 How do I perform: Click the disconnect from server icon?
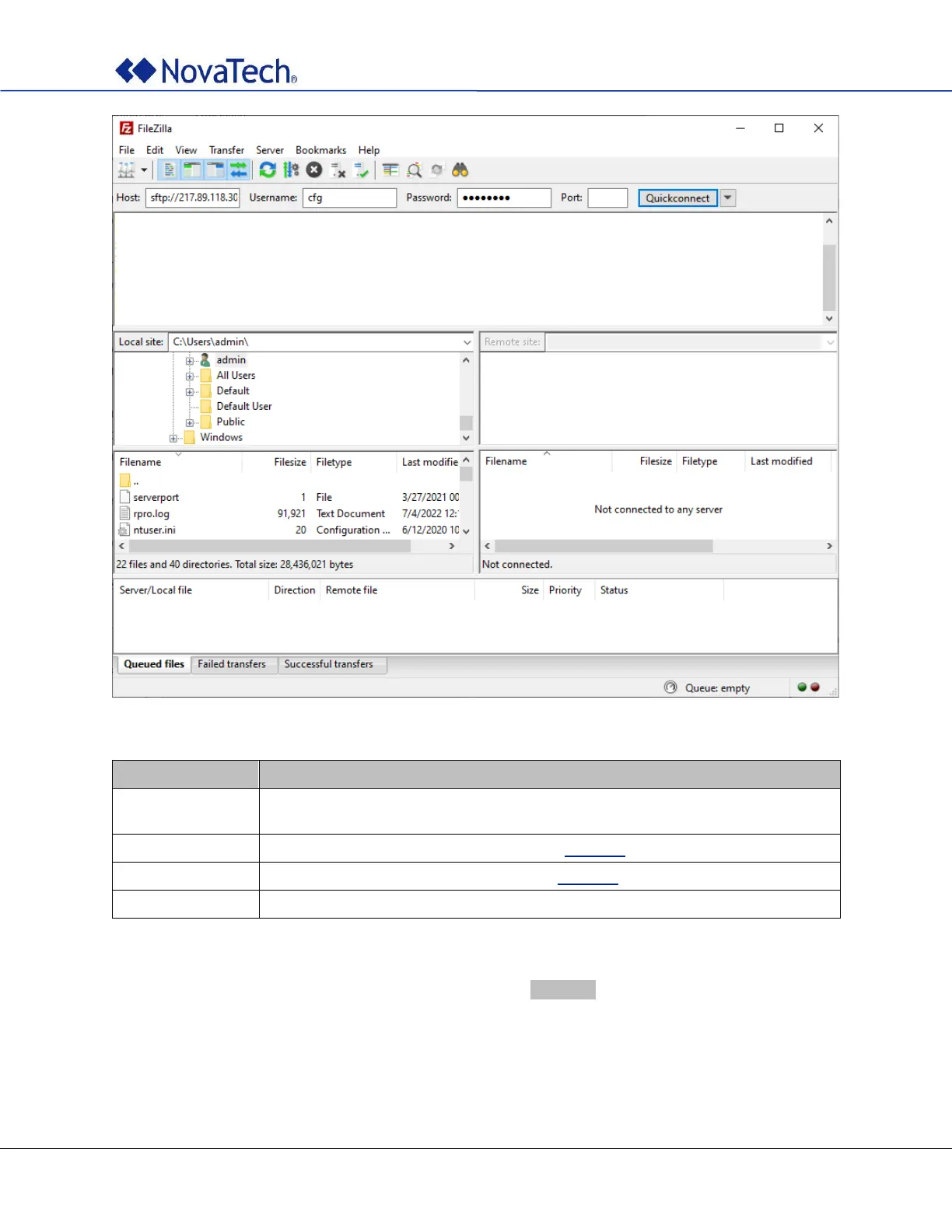point(338,170)
